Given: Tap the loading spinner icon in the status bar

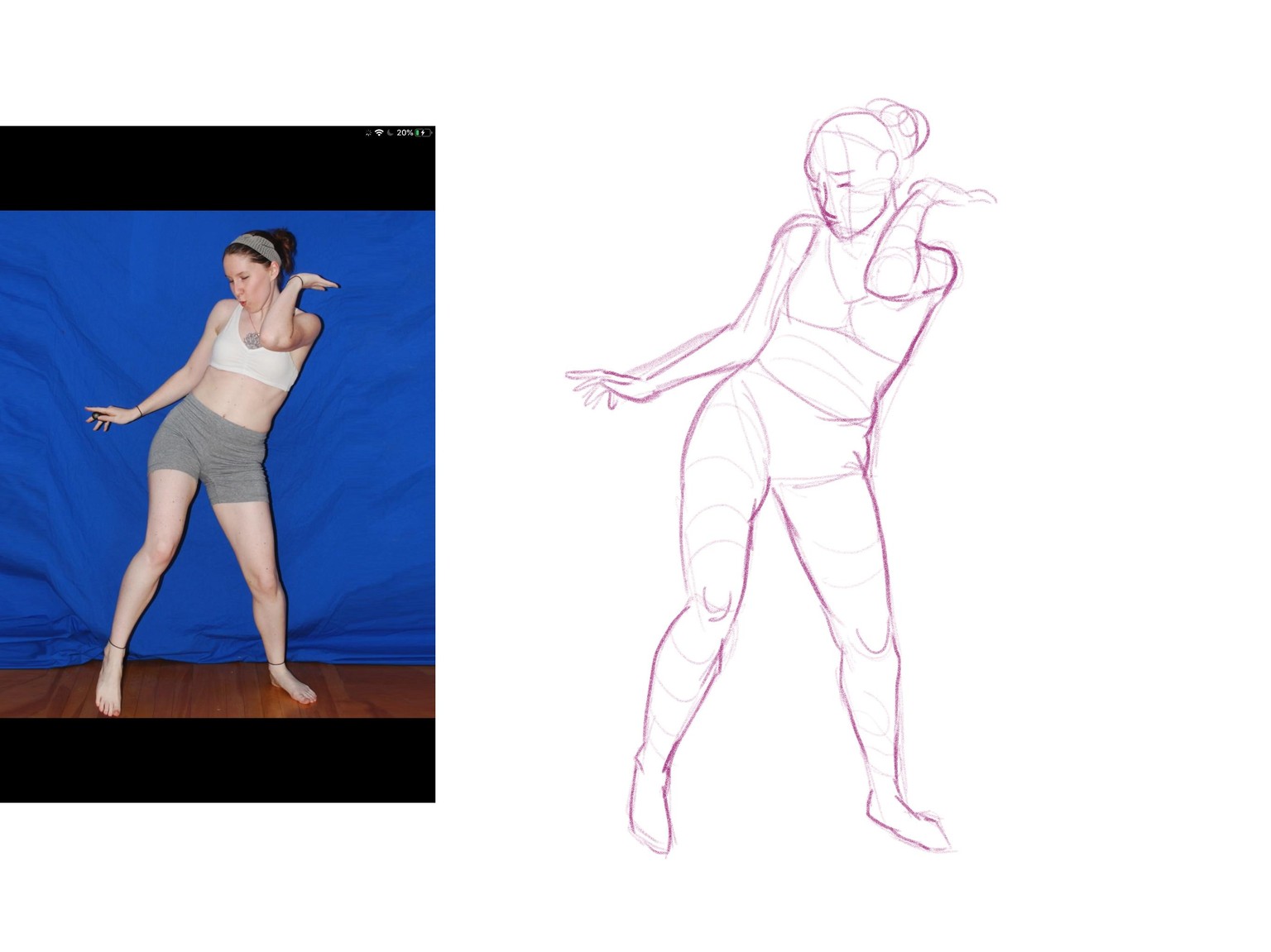Looking at the screenshot, I should click(368, 132).
